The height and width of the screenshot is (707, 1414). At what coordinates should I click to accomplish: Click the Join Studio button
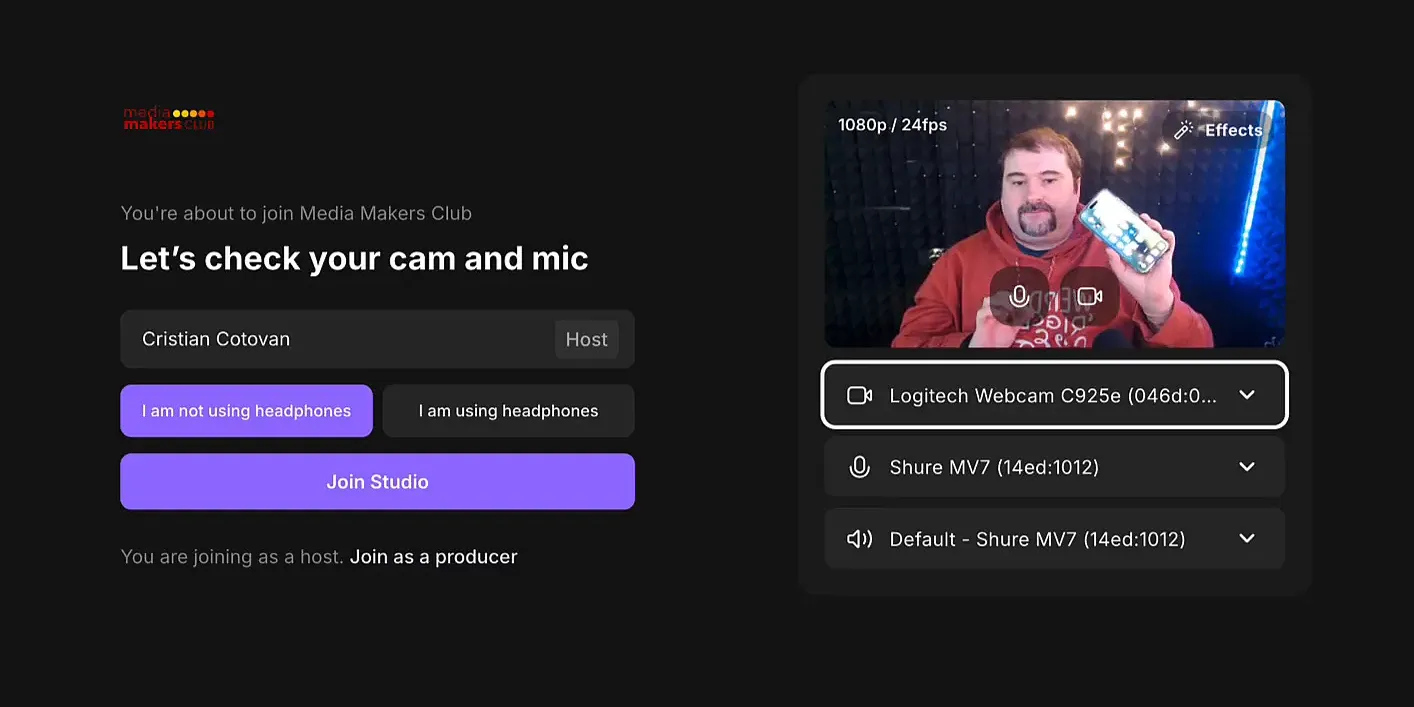tap(377, 482)
